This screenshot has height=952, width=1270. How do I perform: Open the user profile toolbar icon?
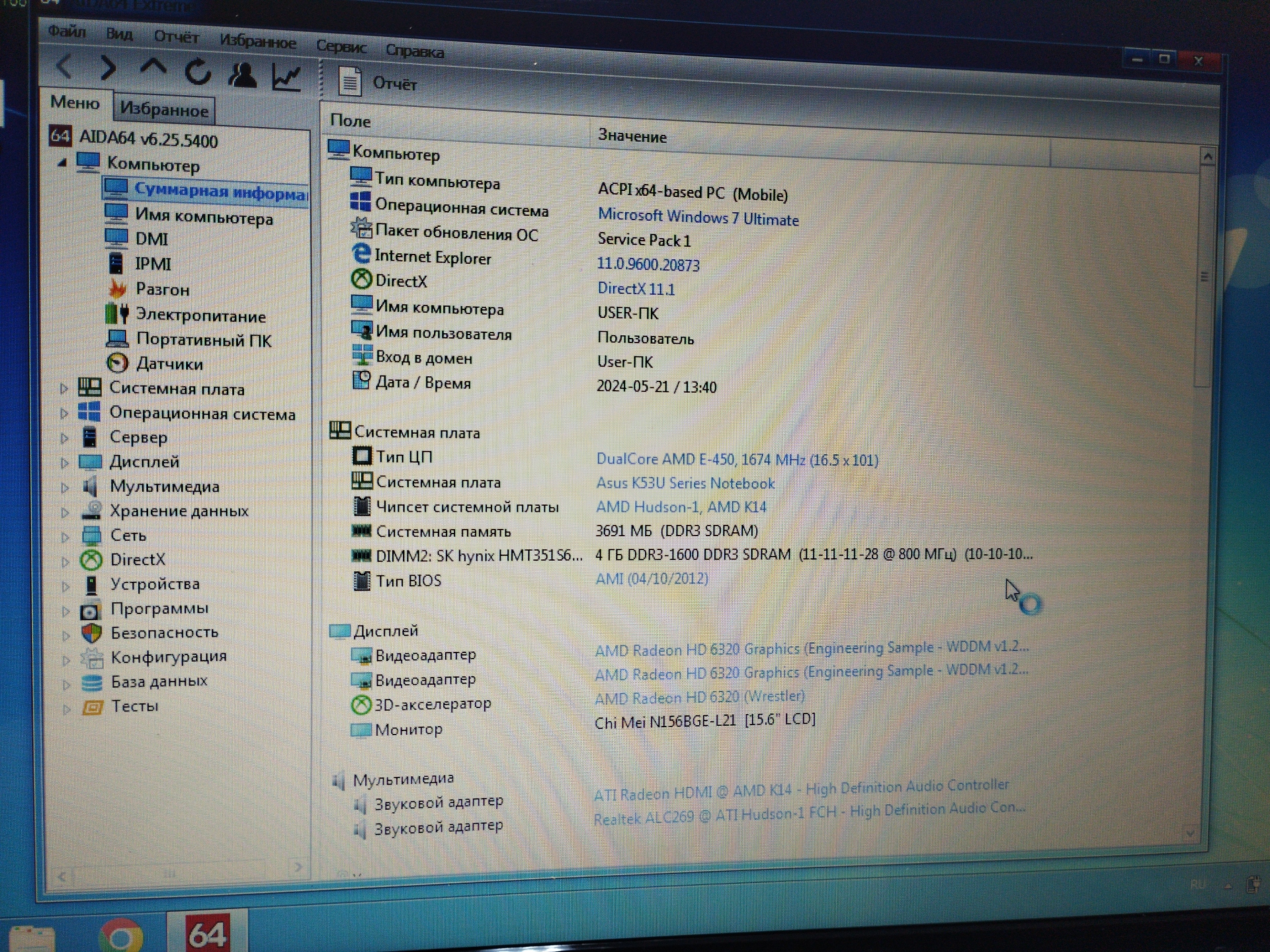(x=242, y=75)
